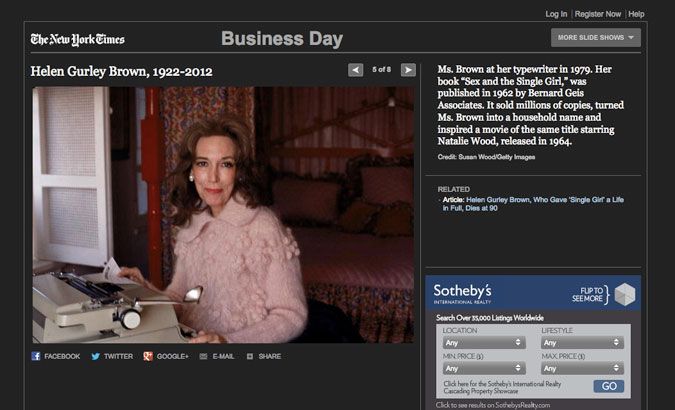Go to the previous slide arrow
Screen dimensions: 675x410
[x=355, y=70]
